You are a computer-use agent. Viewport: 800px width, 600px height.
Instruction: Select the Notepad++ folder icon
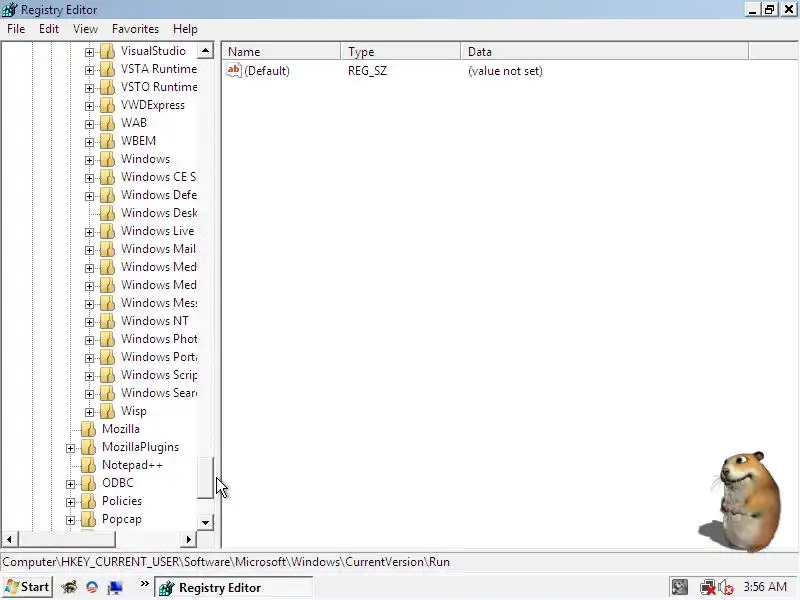coord(88,465)
